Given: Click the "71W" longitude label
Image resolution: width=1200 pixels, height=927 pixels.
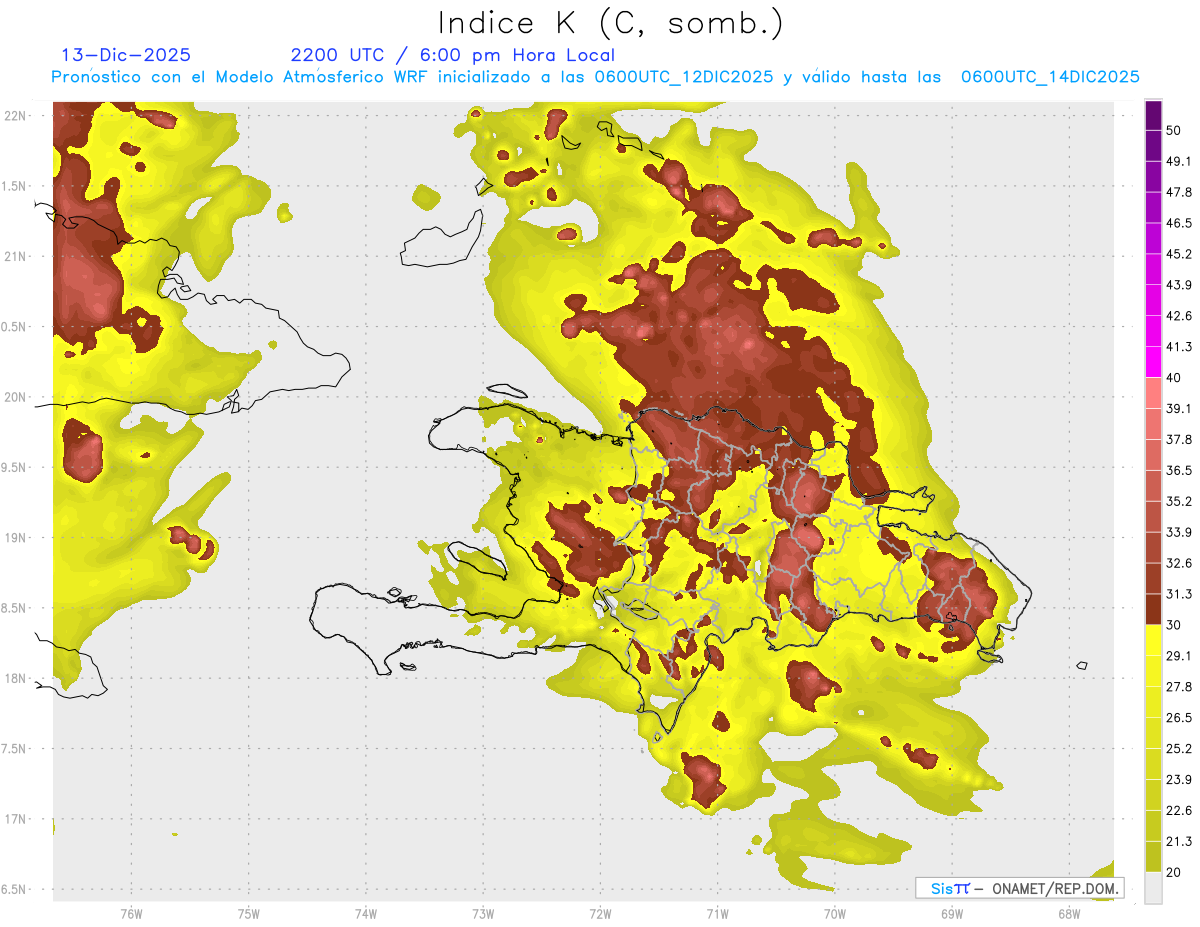Looking at the screenshot, I should pyautogui.click(x=717, y=913).
